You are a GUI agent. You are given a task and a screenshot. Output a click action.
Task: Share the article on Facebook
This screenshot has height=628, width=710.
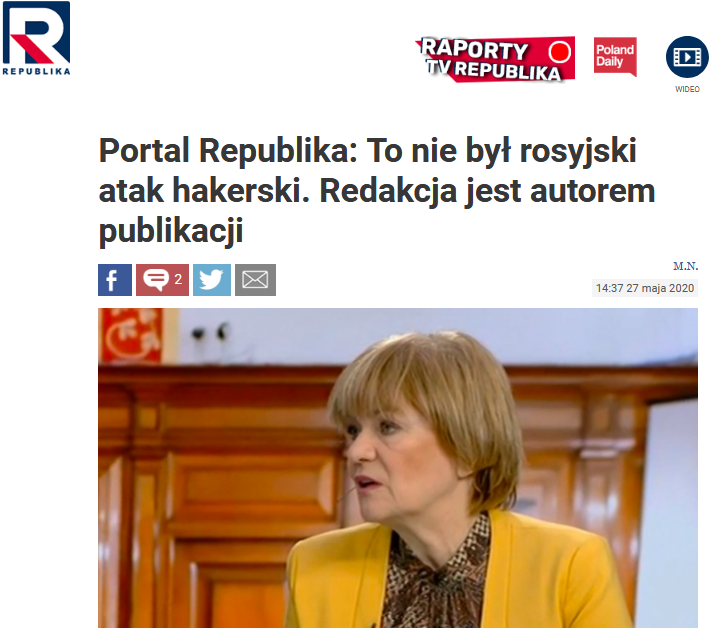pyautogui.click(x=115, y=280)
